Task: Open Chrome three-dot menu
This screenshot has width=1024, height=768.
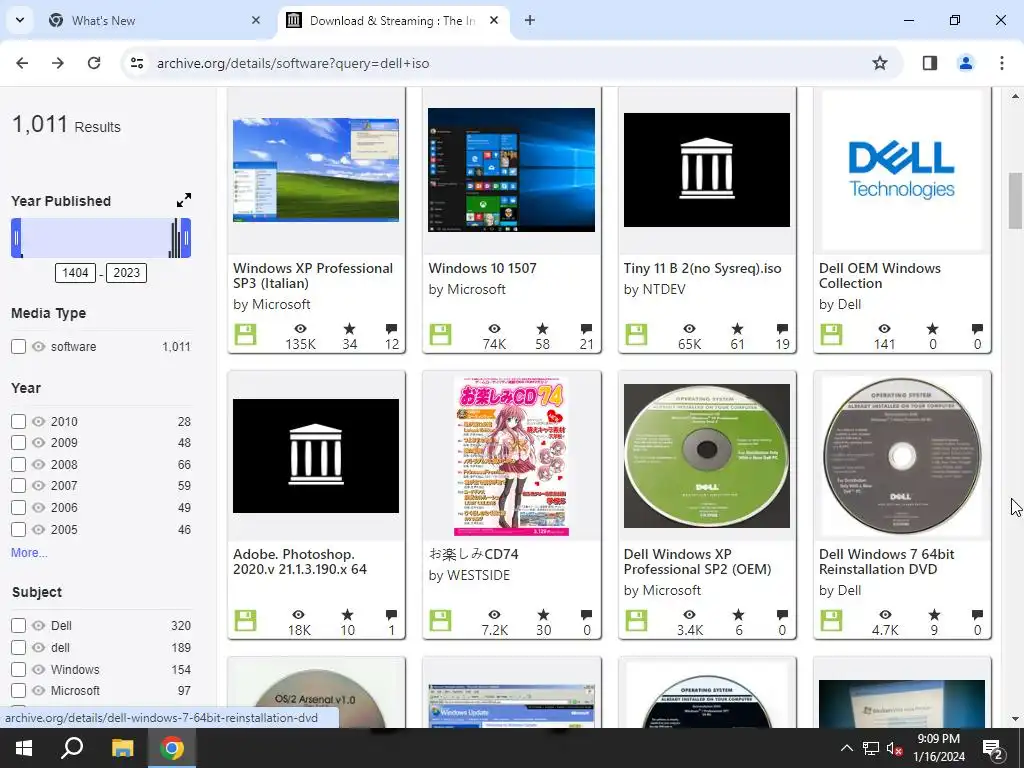Action: point(1001,63)
